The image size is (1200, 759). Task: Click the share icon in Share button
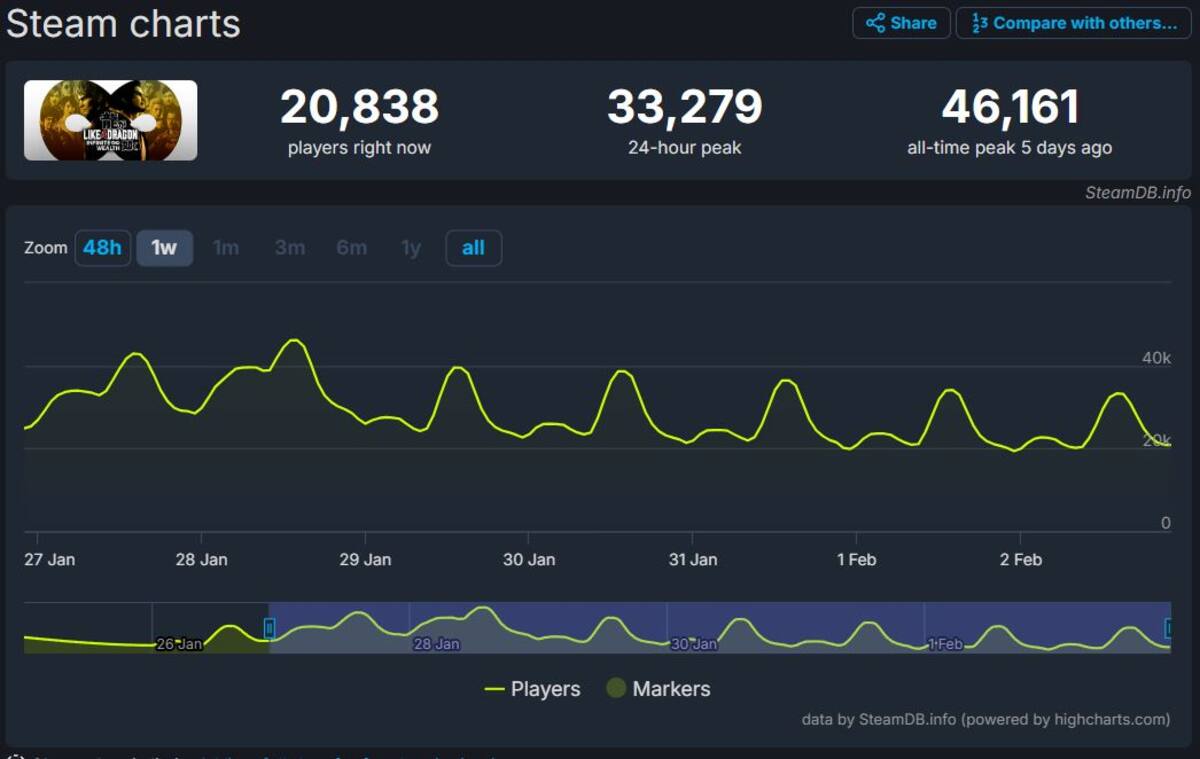875,23
